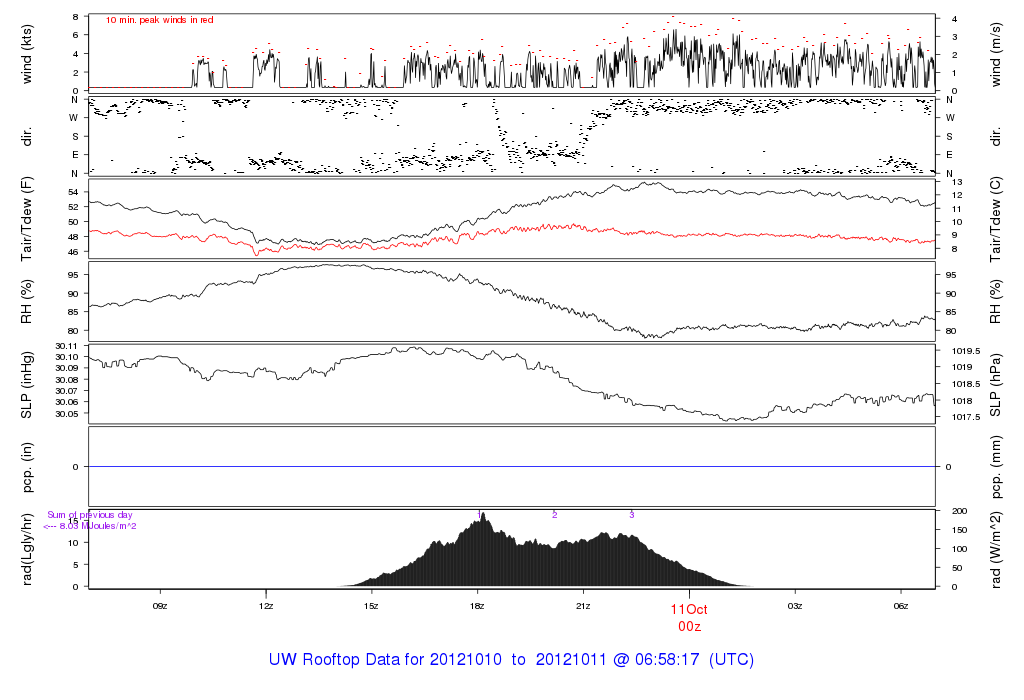Select the 'SLP (hPa)' axis label
Image resolution: width=1024 pixels, height=700 pixels.
[995, 385]
